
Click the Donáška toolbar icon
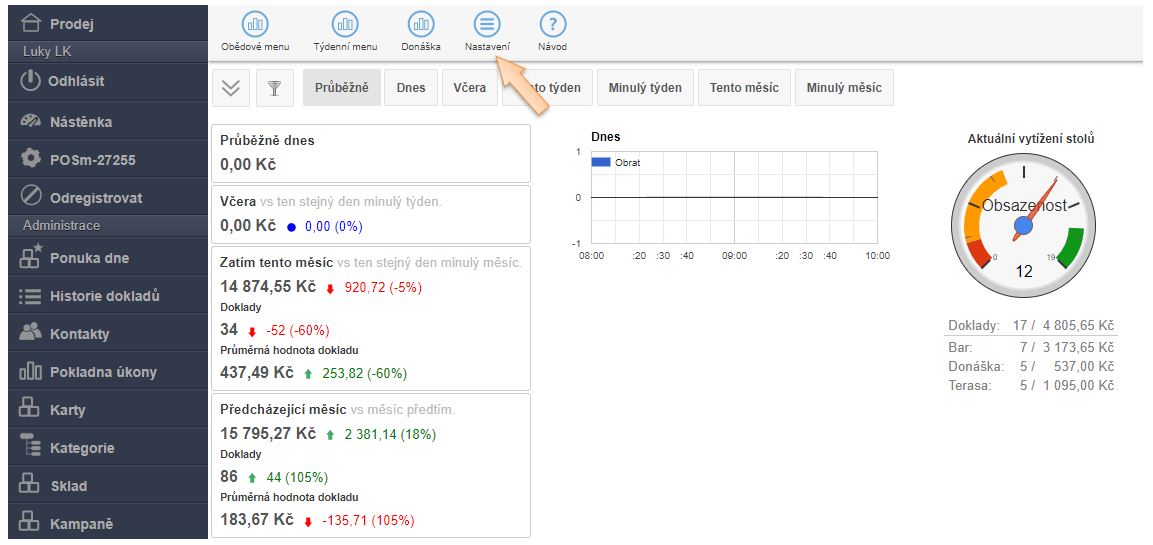(x=421, y=24)
